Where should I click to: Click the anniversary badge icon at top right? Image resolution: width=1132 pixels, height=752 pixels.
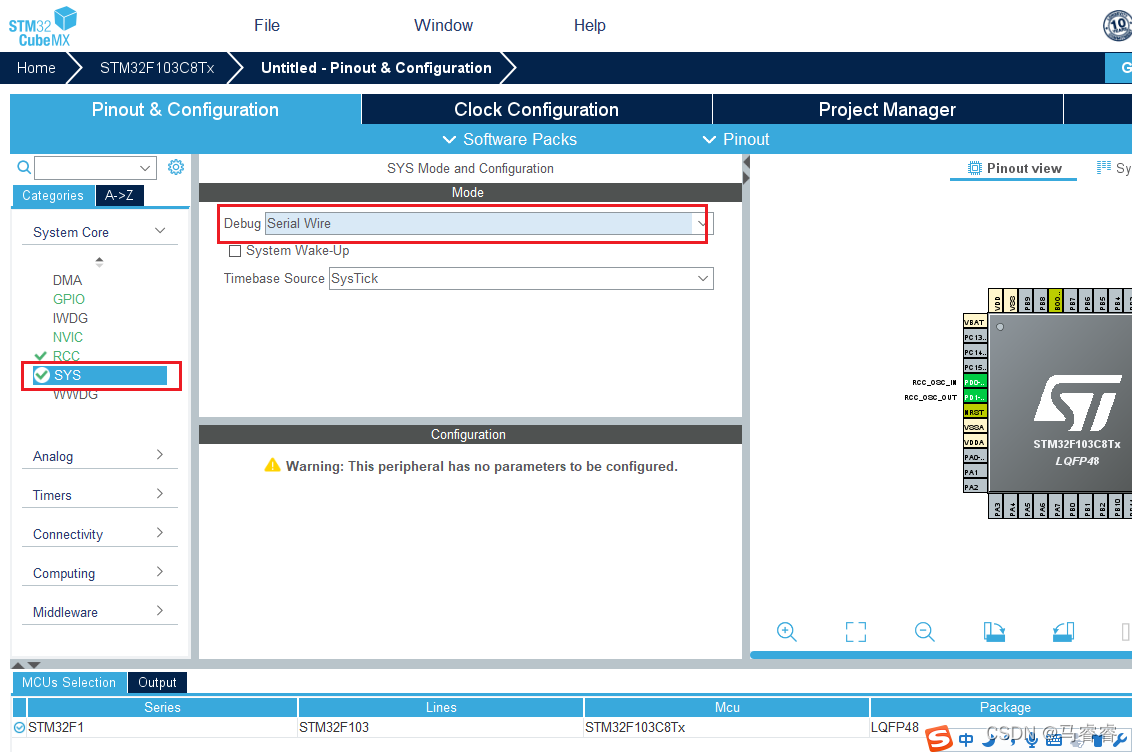tap(1117, 25)
